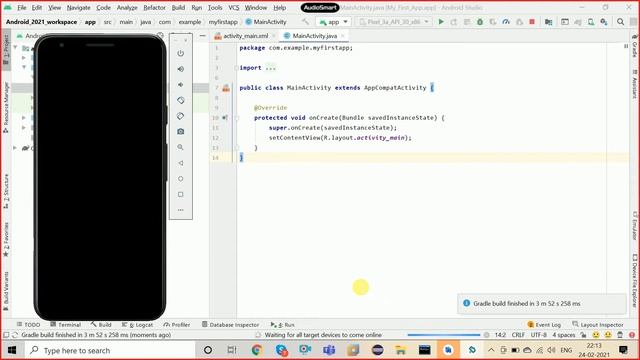
Task: Open Microsoft Teams from the taskbar
Action: click(329, 350)
